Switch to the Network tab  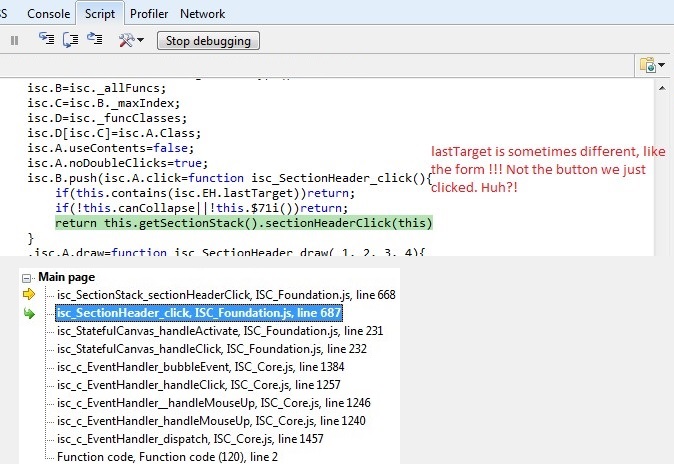tap(202, 14)
